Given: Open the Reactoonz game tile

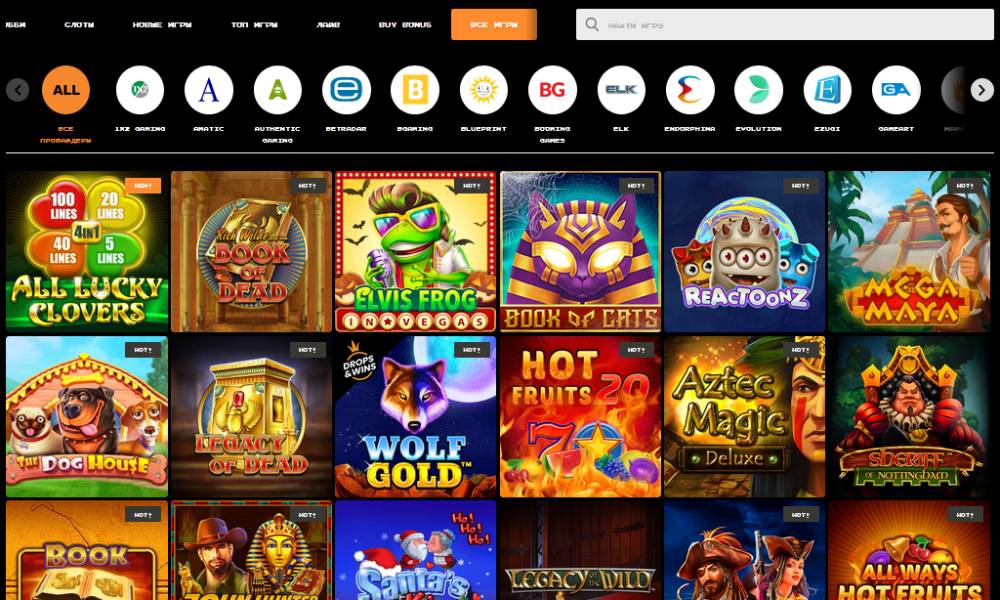Looking at the screenshot, I should 744,251.
